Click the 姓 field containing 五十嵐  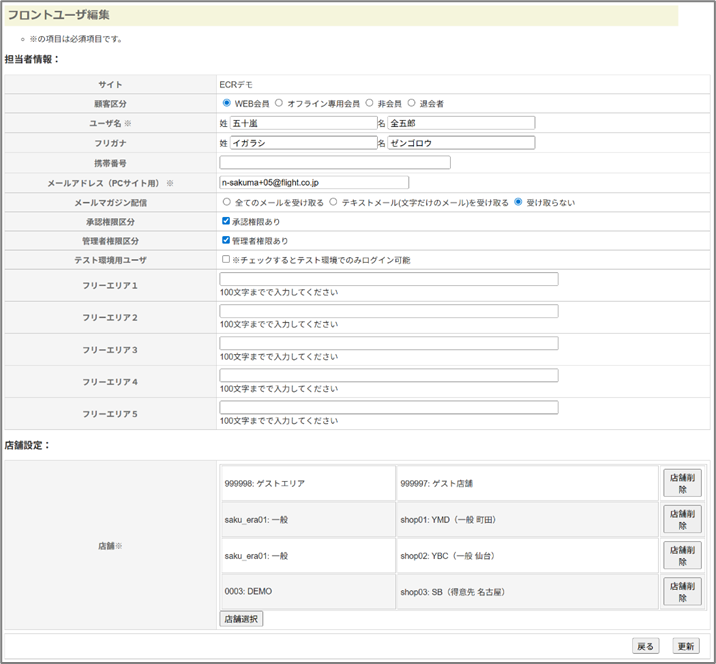click(303, 123)
